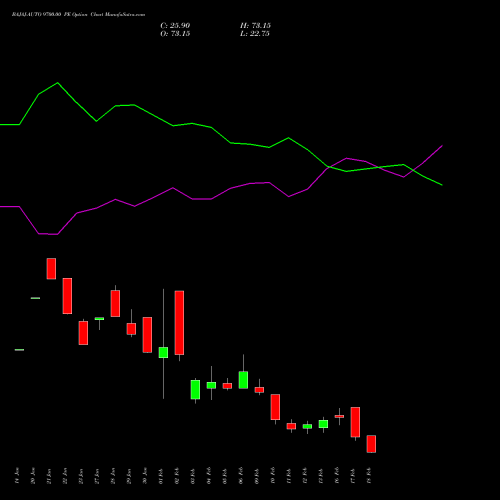Click the last red candlestick on the chart
The image size is (500, 500).
[371, 444]
